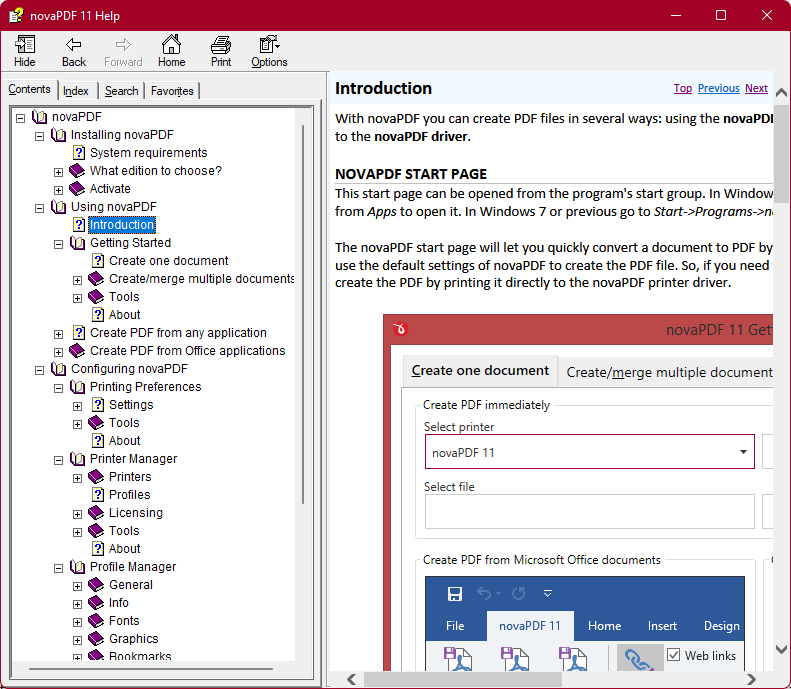This screenshot has width=791, height=689.
Task: Click the Next topic link
Action: click(756, 88)
